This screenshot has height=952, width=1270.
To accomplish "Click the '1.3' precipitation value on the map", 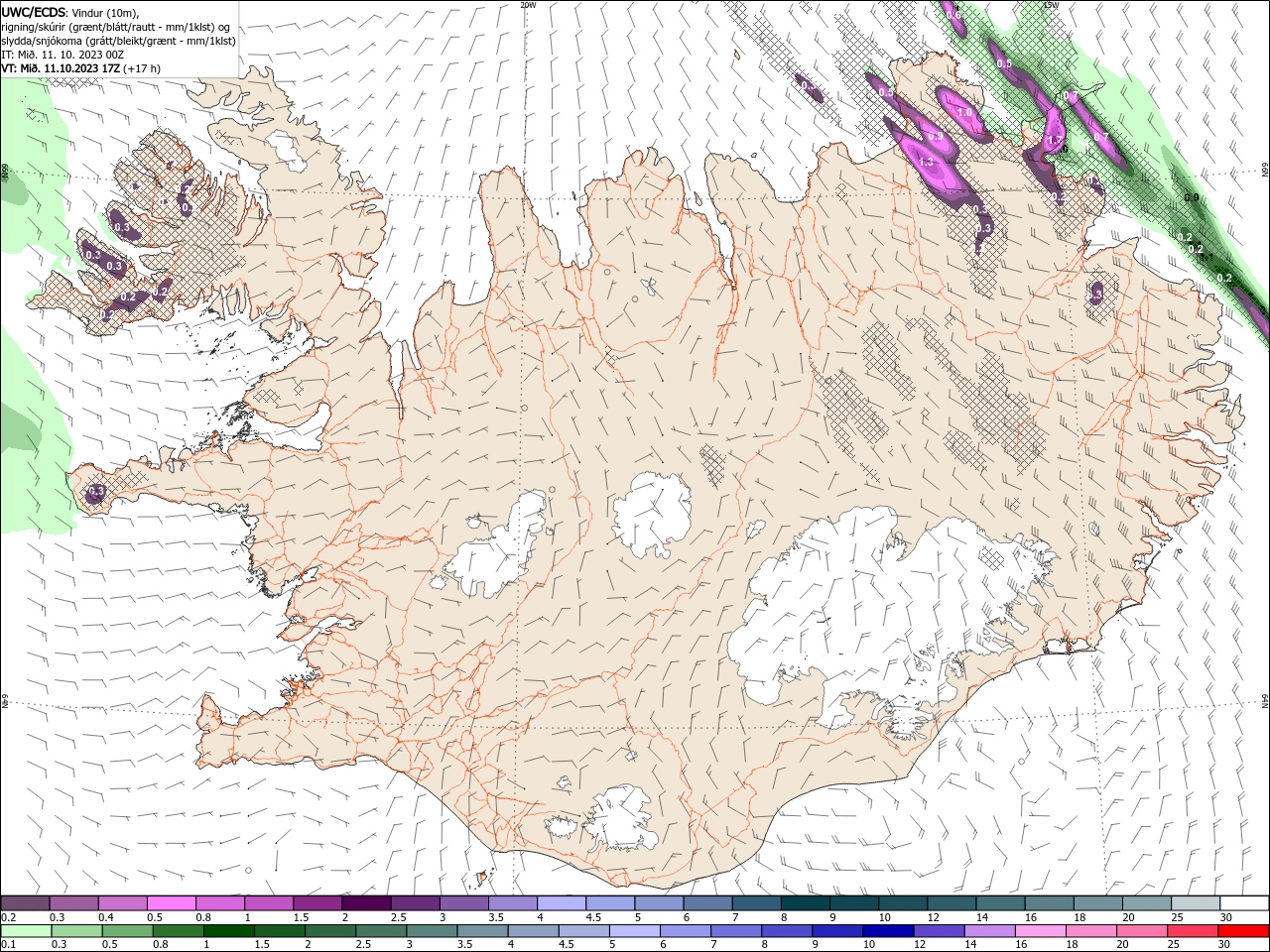I will tap(926, 162).
